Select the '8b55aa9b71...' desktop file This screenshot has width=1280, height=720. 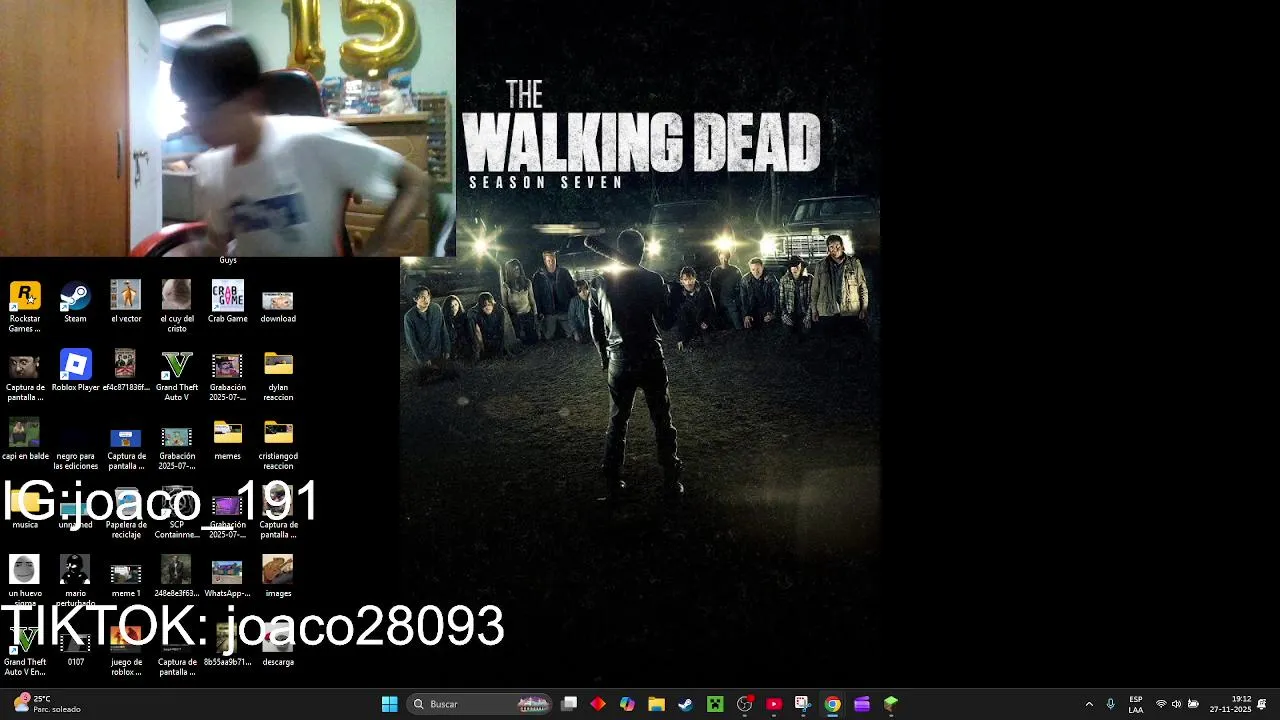point(227,646)
